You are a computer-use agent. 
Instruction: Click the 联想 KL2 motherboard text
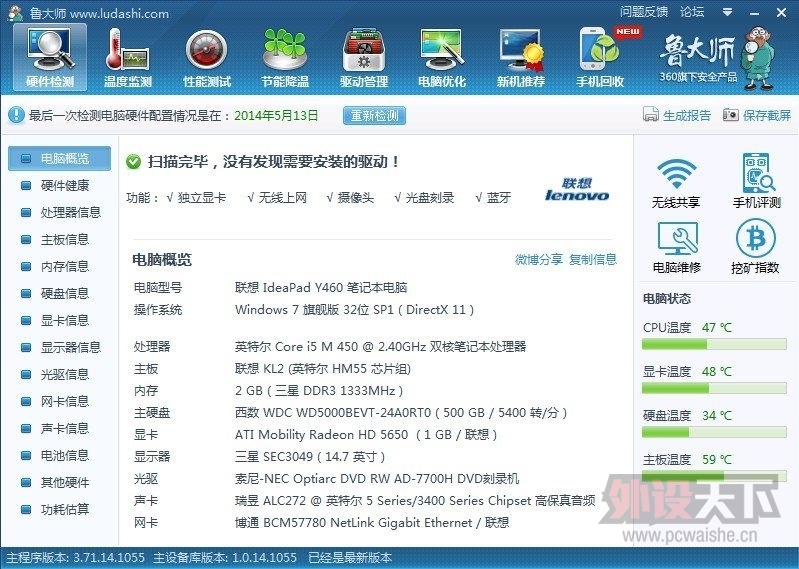click(323, 368)
